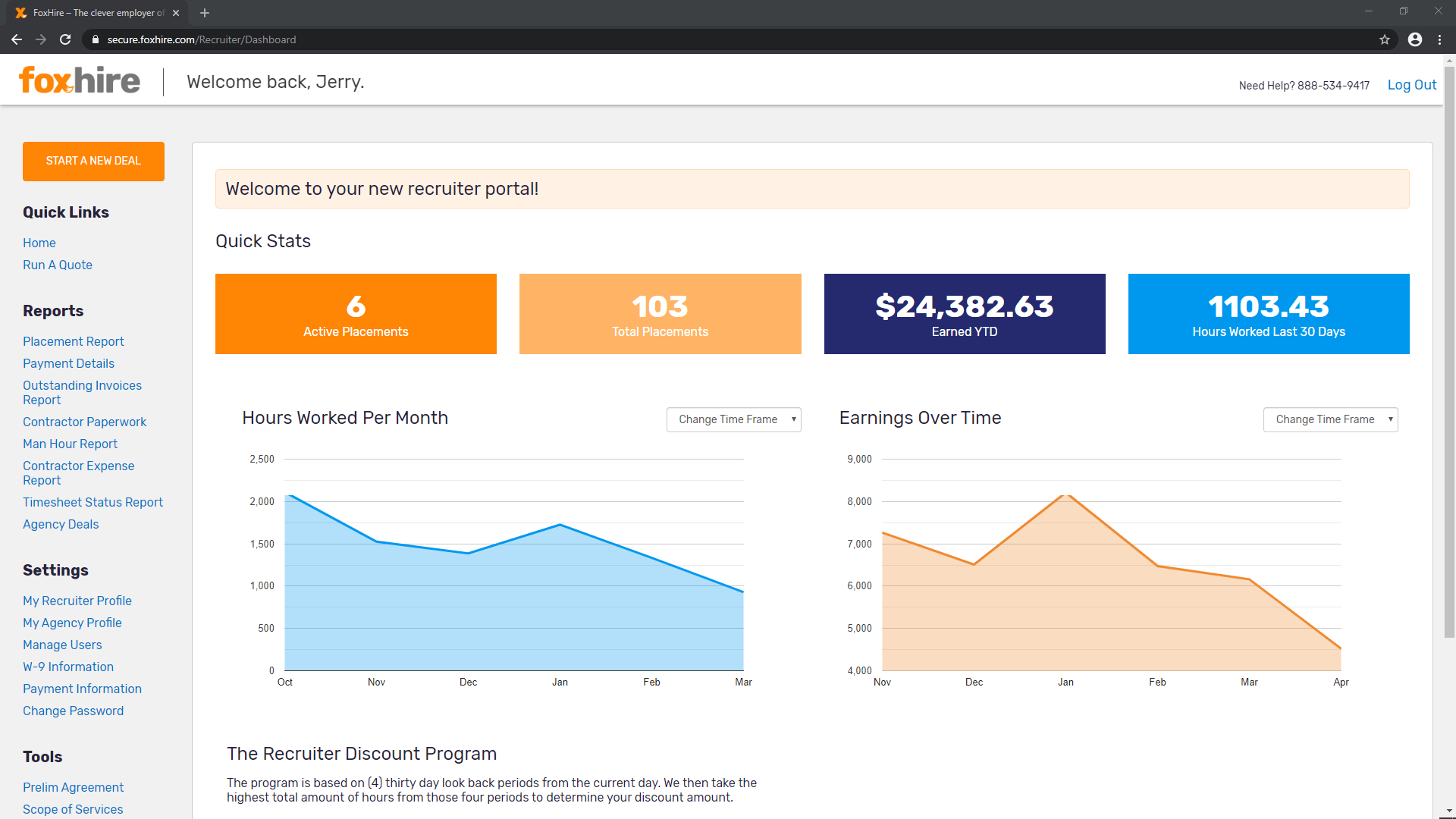Close the FoxHire browser tab
This screenshot has height=819, width=1456.
tap(176, 13)
